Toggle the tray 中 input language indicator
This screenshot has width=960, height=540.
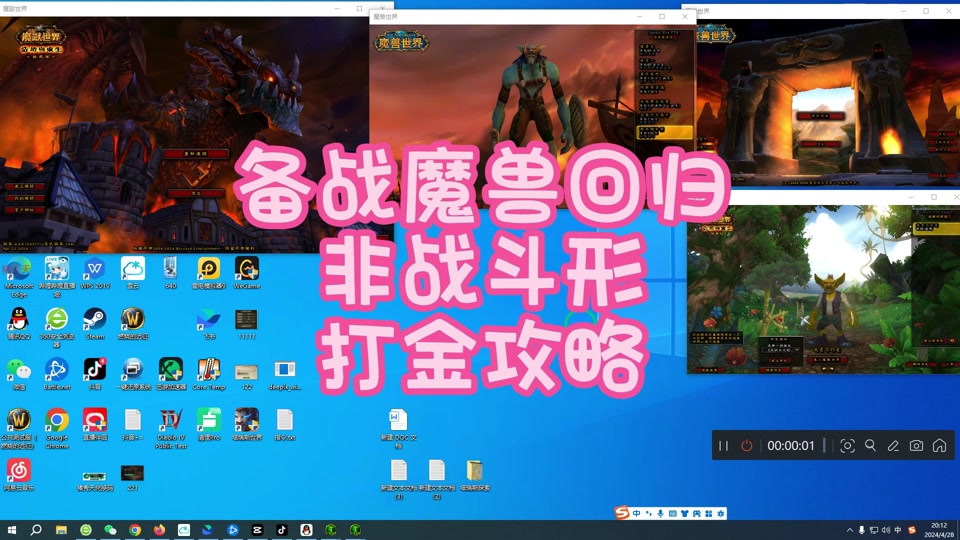tap(898, 530)
